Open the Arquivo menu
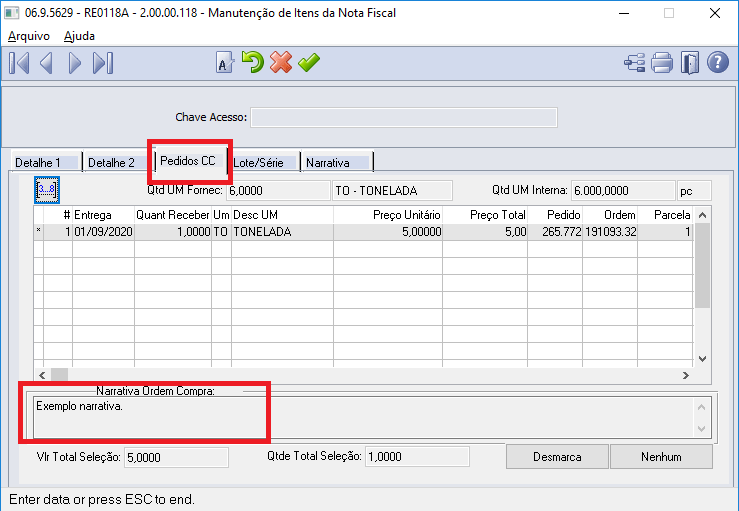The image size is (739, 511). 29,36
